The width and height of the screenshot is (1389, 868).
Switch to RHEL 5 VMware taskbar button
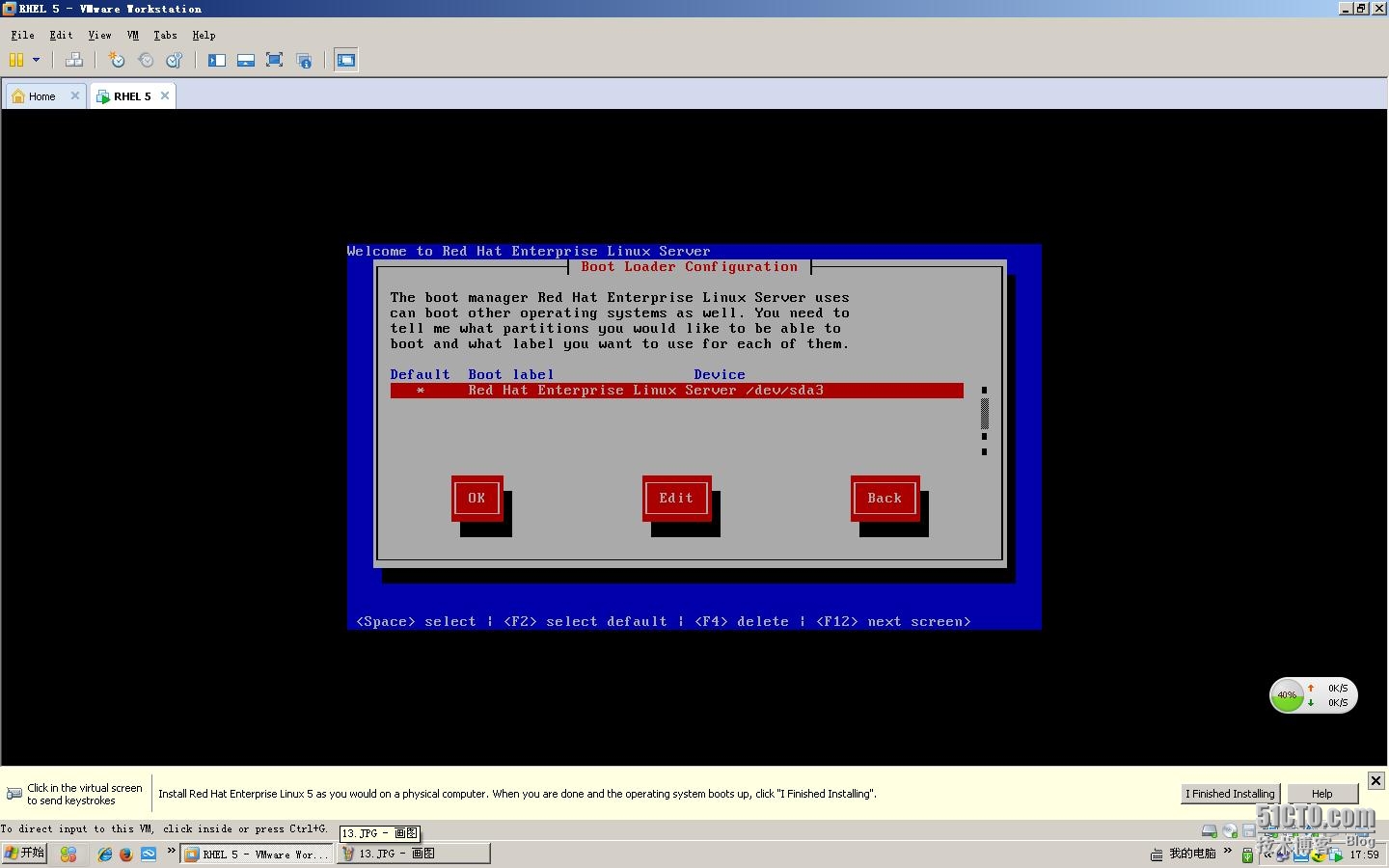(257, 854)
